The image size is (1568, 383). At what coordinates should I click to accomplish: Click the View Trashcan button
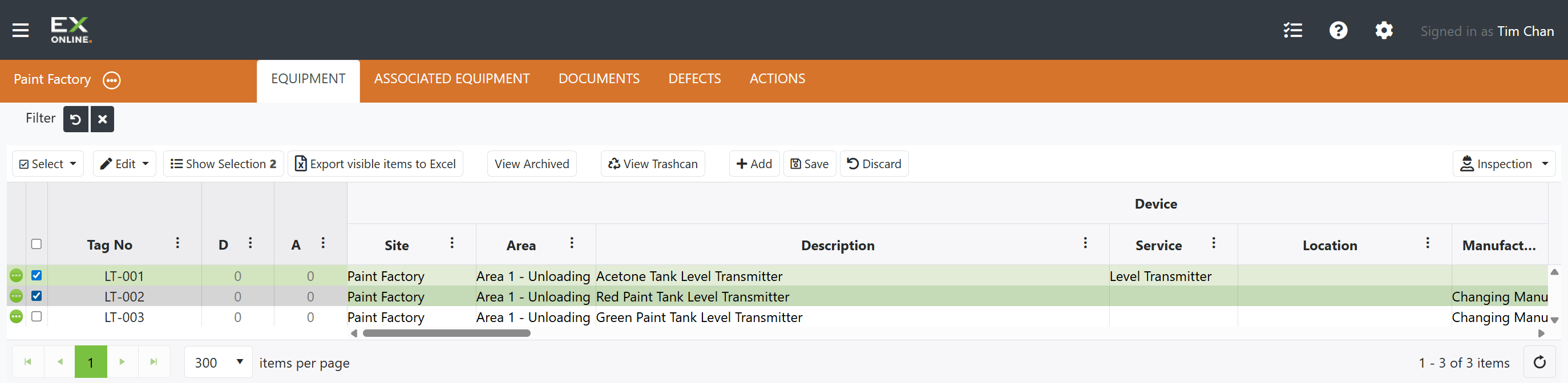(x=653, y=164)
